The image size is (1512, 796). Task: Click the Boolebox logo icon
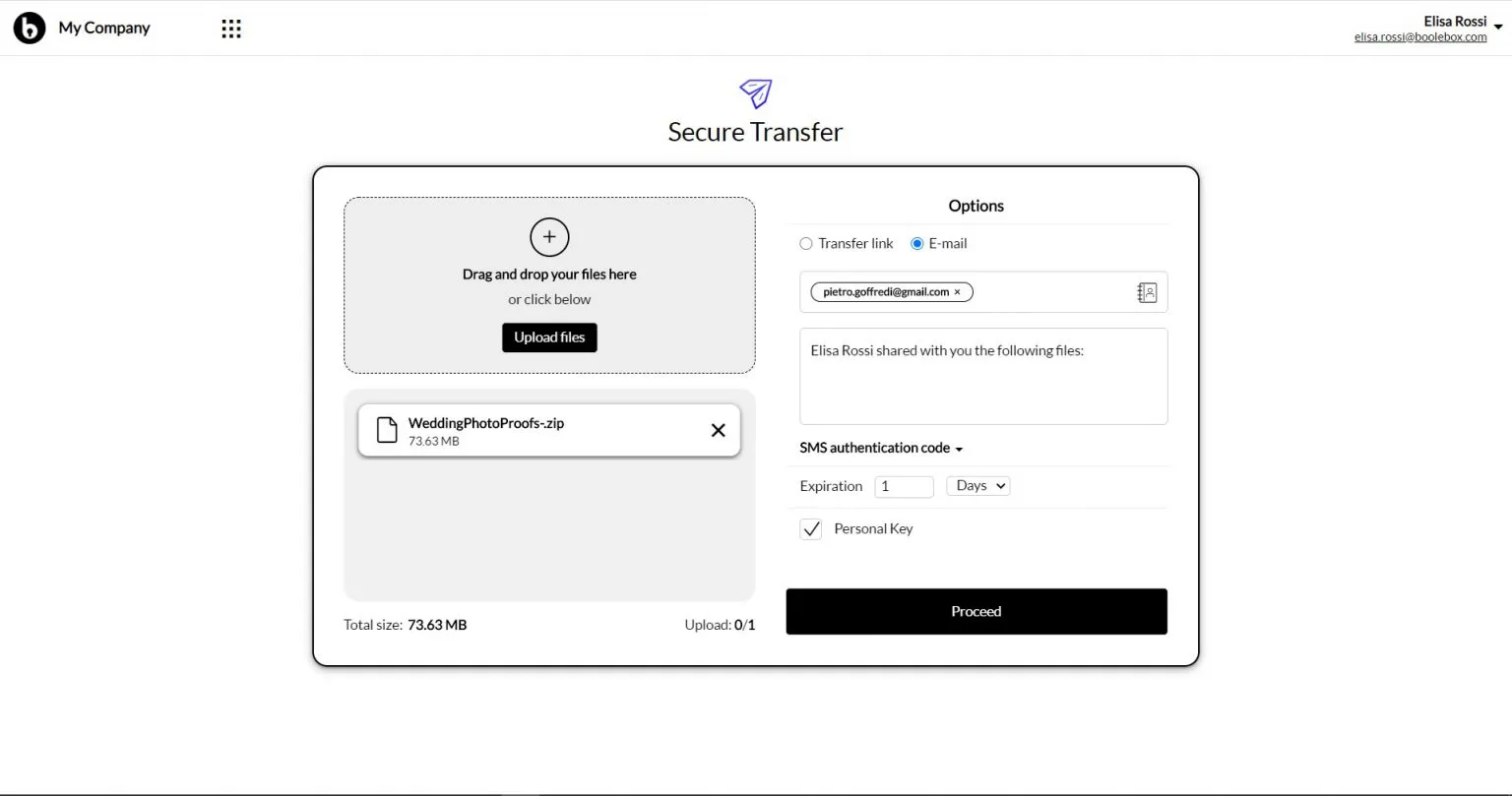click(x=30, y=29)
